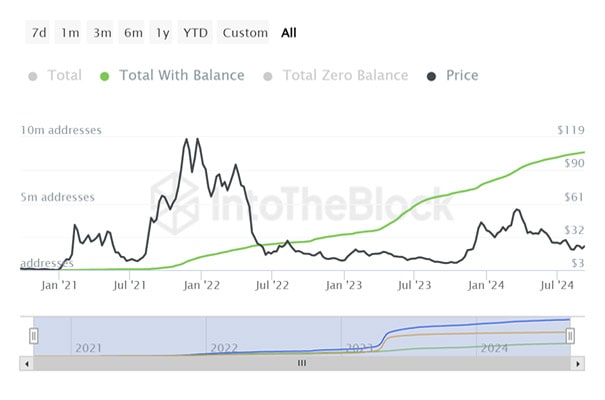Screen dimensions: 605x400
Task: Select the All time range
Action: point(289,33)
